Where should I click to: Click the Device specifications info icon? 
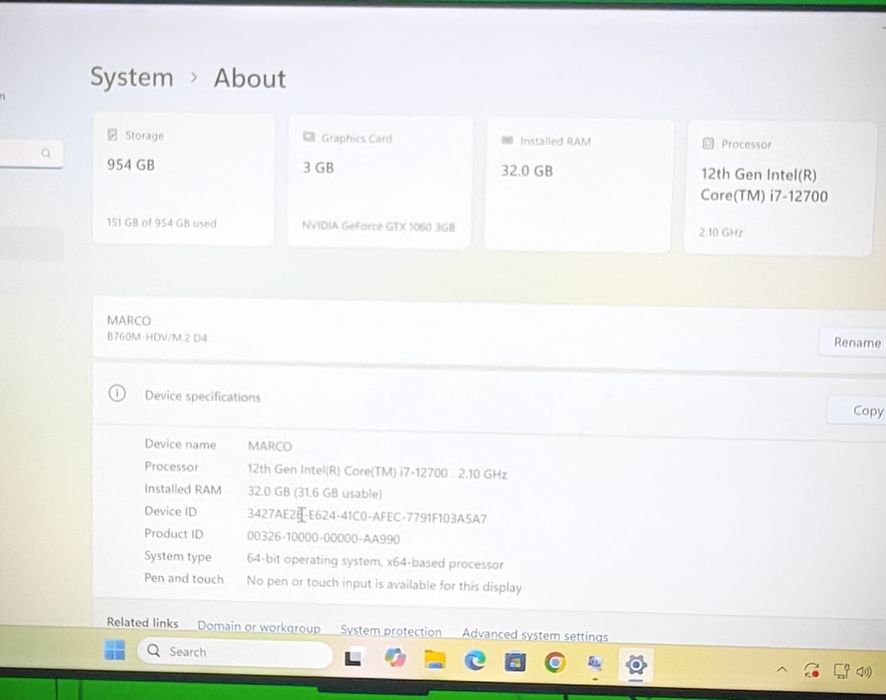117,393
